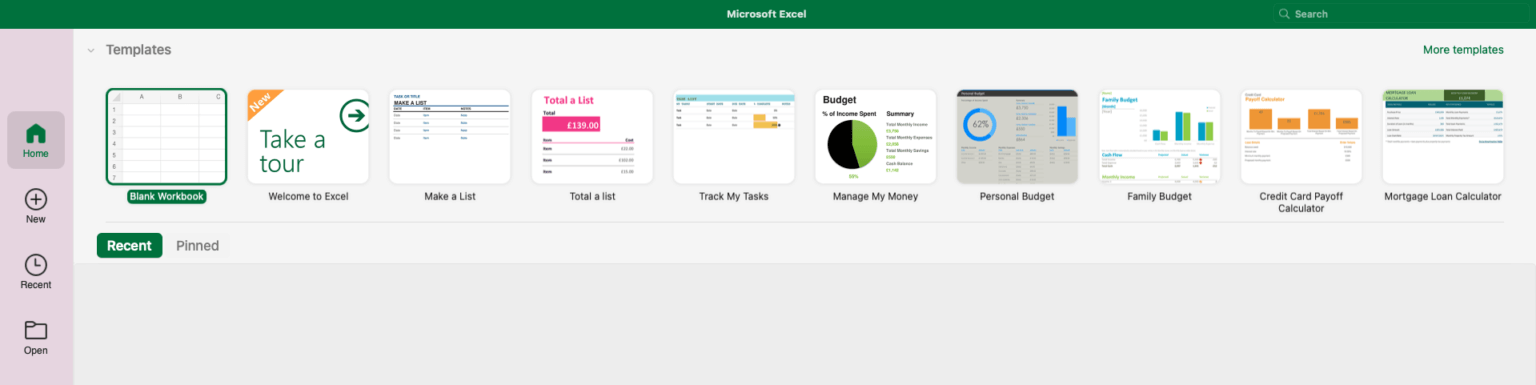
Task: Click 'Credit Card Payoff Calculator' caption
Action: click(x=1301, y=203)
